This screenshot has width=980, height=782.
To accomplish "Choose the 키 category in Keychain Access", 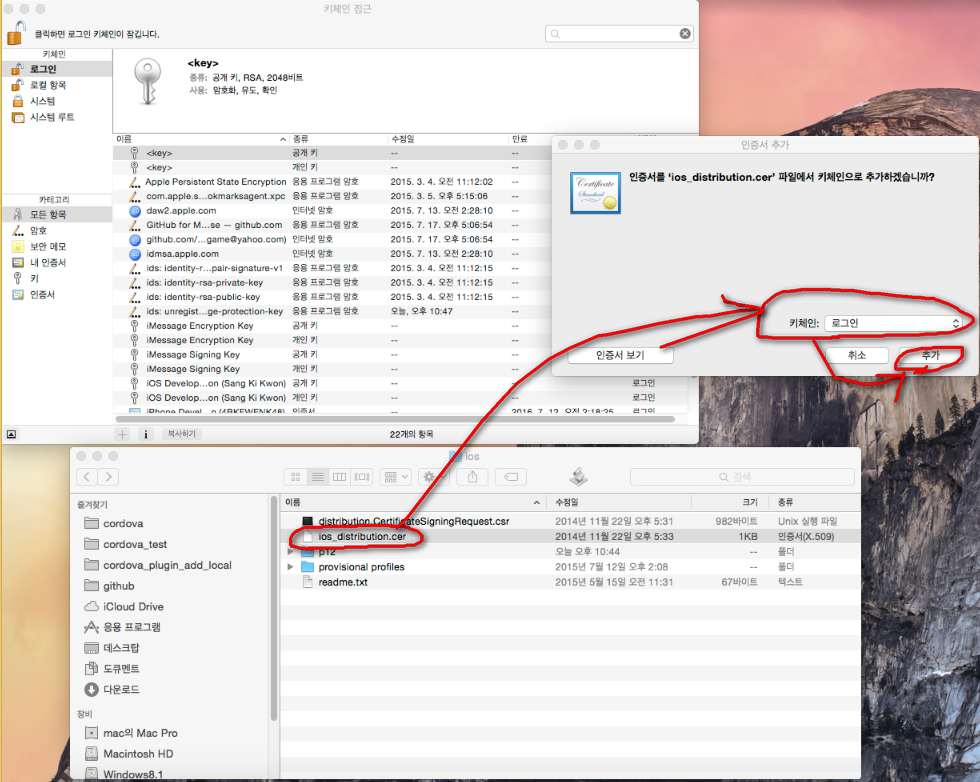I will pyautogui.click(x=57, y=279).
